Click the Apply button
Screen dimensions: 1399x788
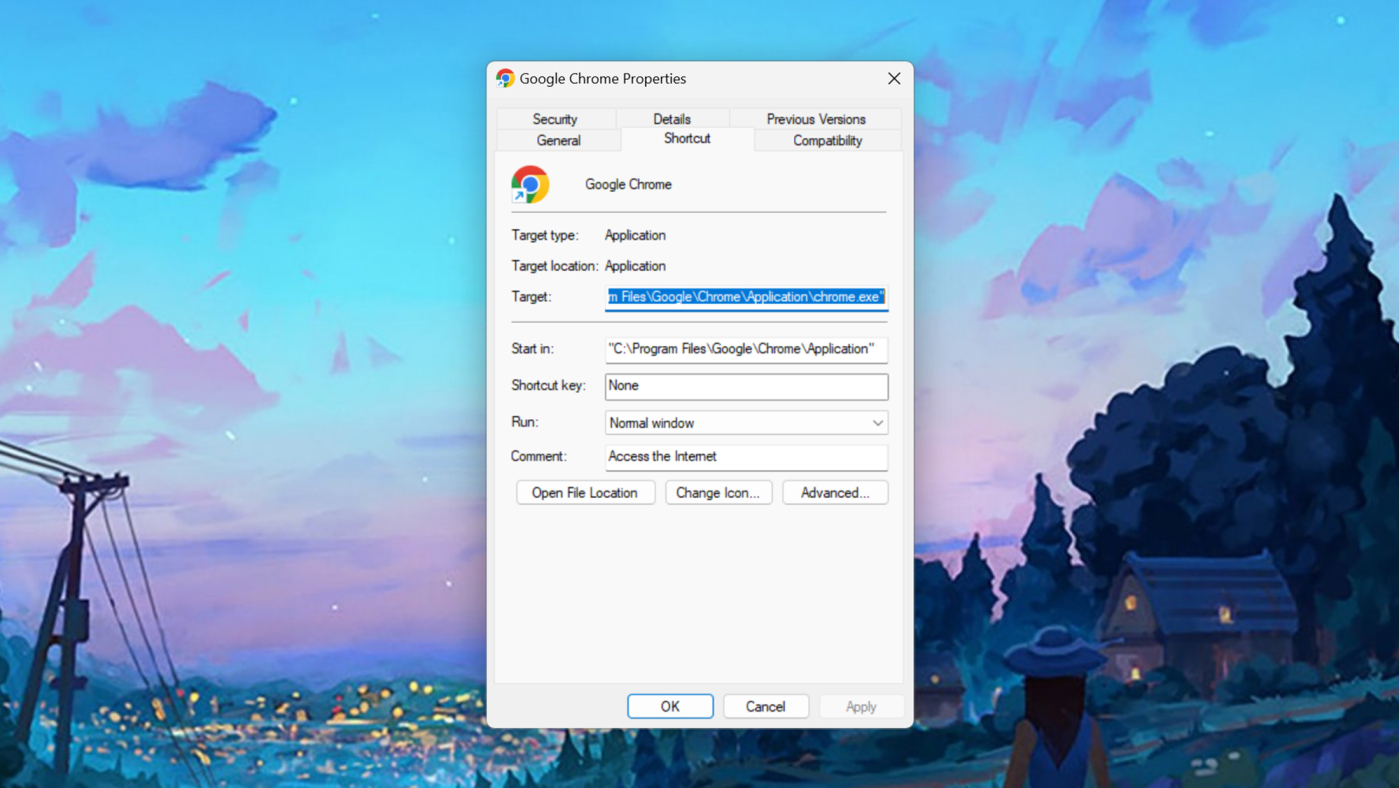[861, 706]
